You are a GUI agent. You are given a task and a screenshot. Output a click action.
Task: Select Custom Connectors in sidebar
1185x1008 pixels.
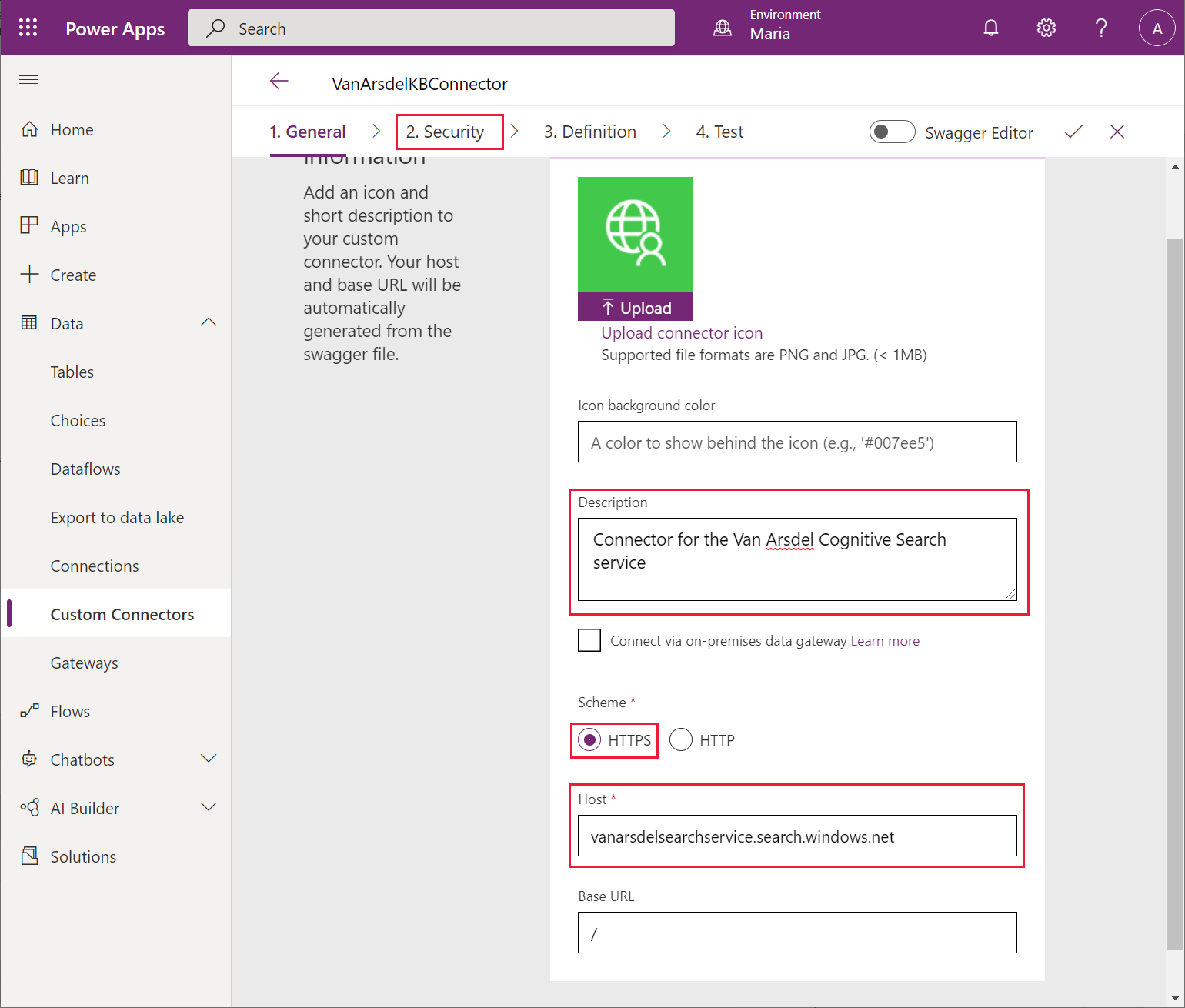tap(115, 614)
